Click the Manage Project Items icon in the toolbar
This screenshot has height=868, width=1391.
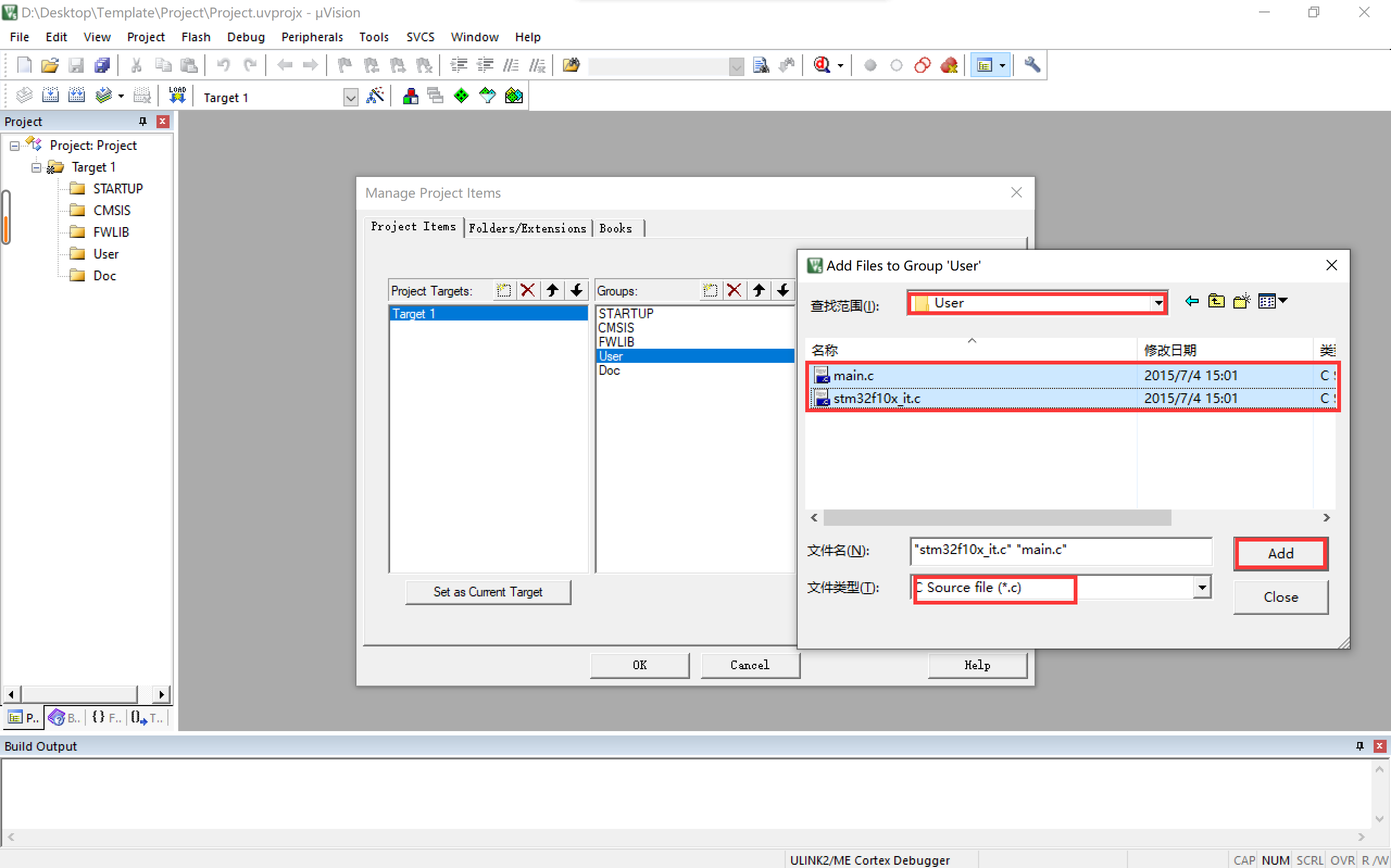410,96
